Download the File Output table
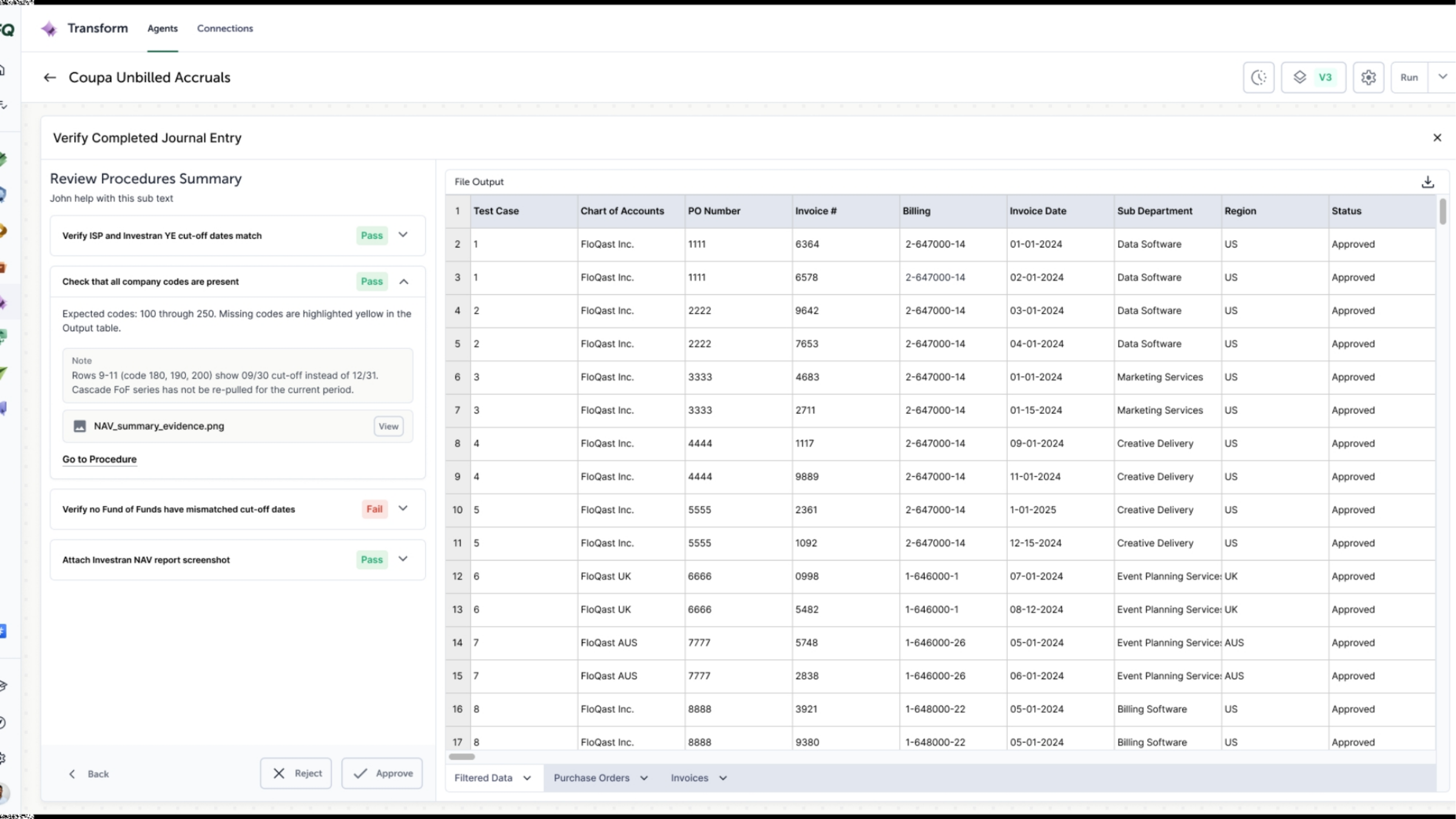Viewport: 1456px width, 819px height. [x=1427, y=182]
